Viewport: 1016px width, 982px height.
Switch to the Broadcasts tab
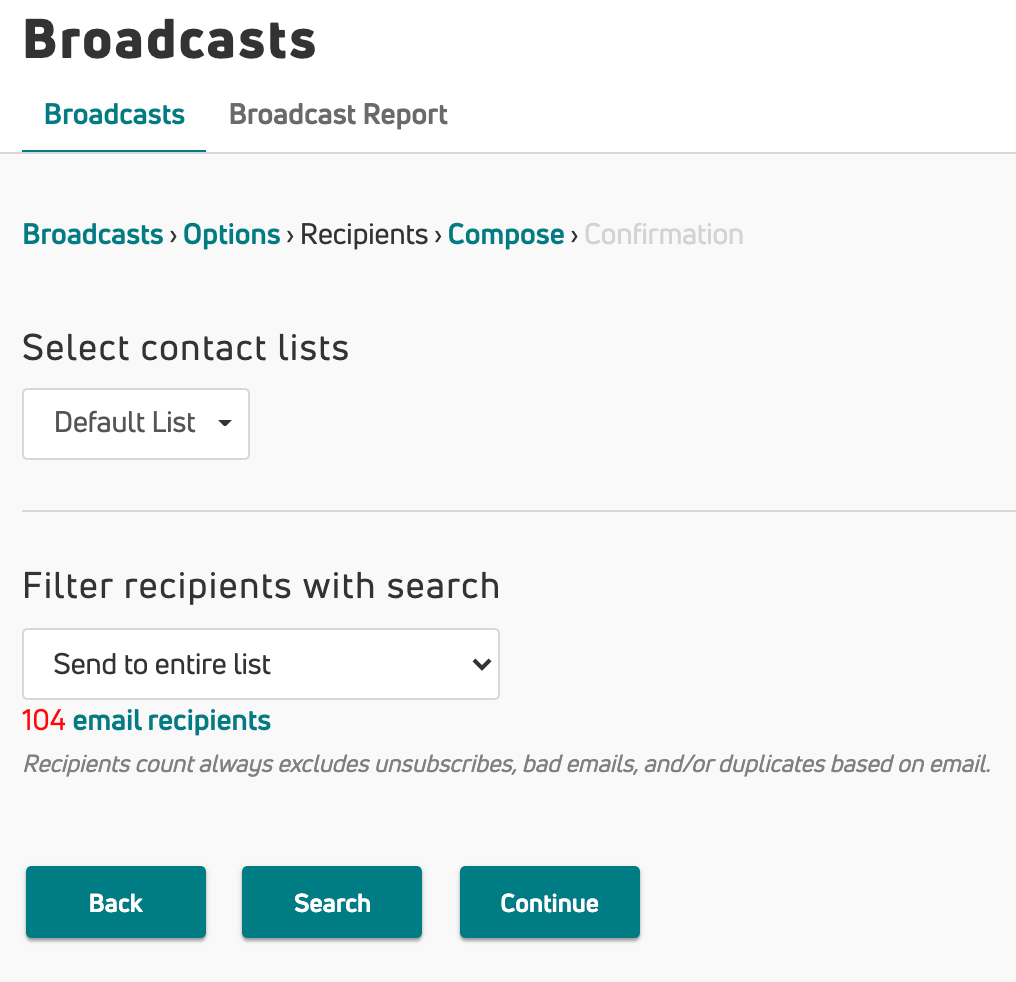(x=114, y=115)
